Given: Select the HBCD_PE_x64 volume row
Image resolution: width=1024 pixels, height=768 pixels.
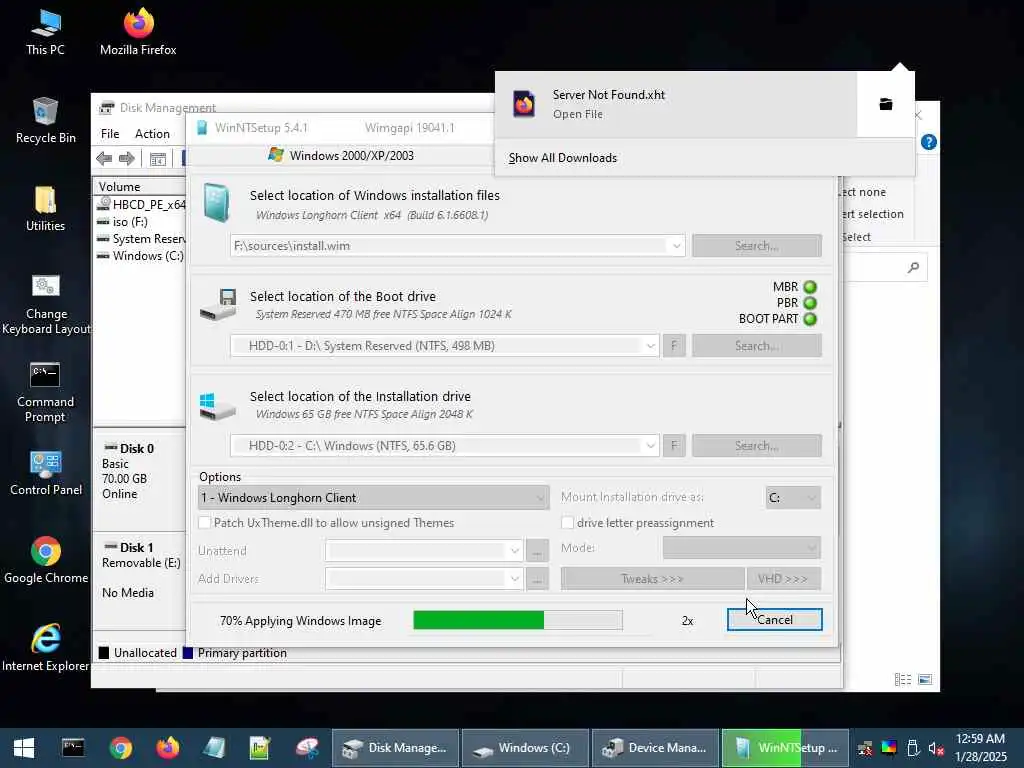Looking at the screenshot, I should coord(141,204).
